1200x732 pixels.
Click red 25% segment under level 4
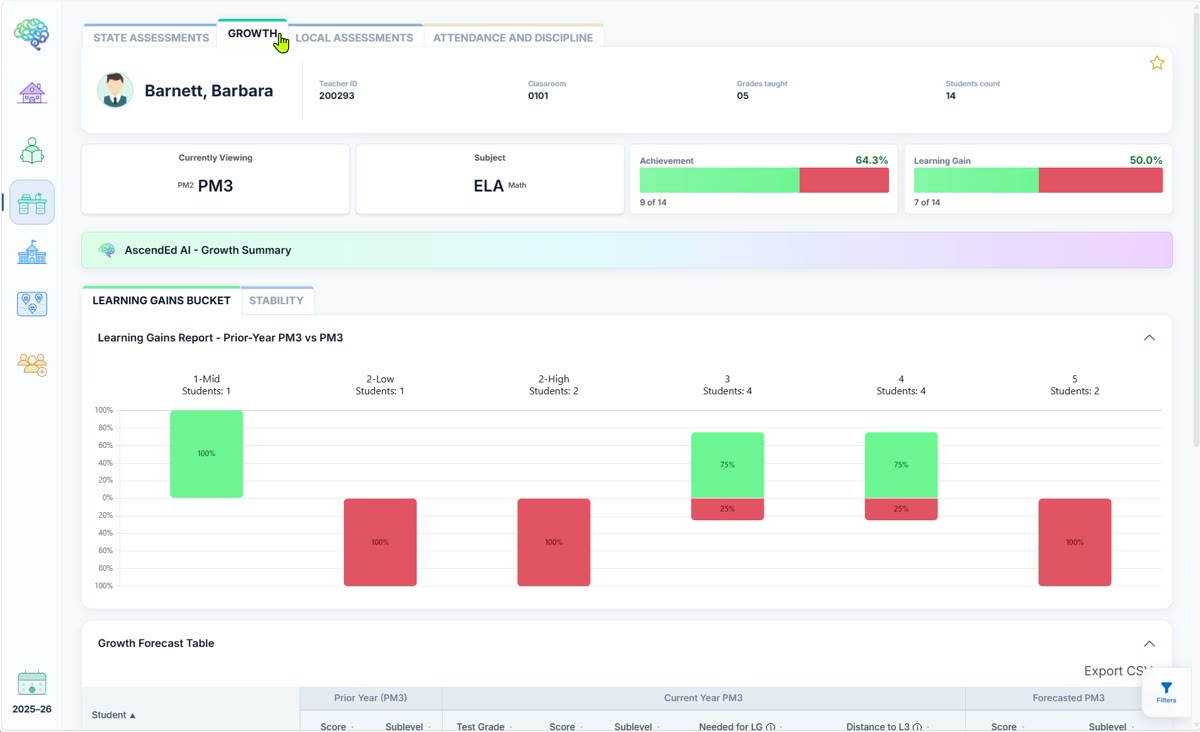pyautogui.click(x=901, y=509)
